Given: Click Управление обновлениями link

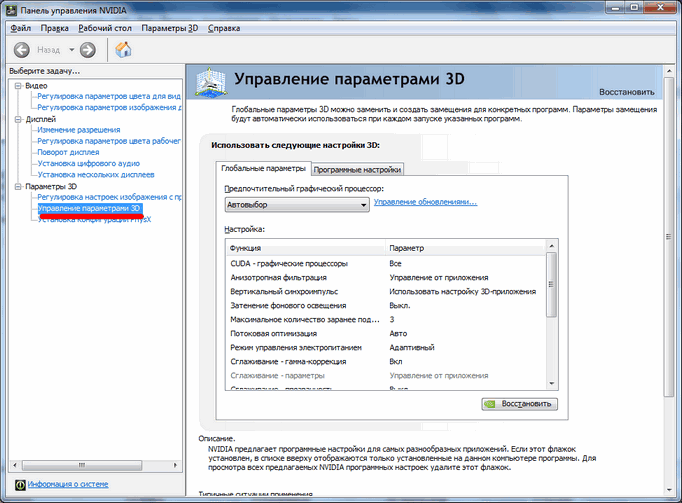Looking at the screenshot, I should click(425, 202).
